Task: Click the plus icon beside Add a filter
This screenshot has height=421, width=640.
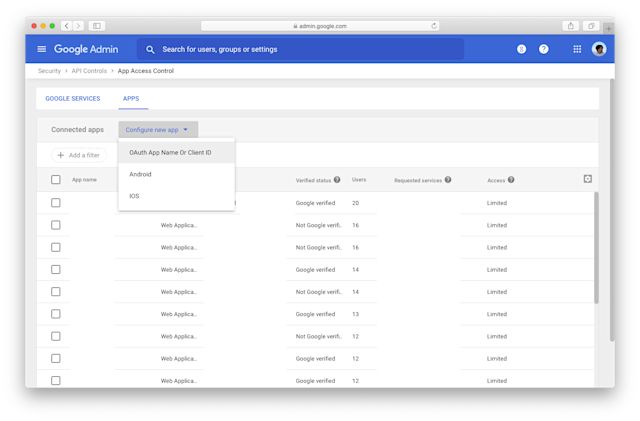Action: tap(61, 155)
